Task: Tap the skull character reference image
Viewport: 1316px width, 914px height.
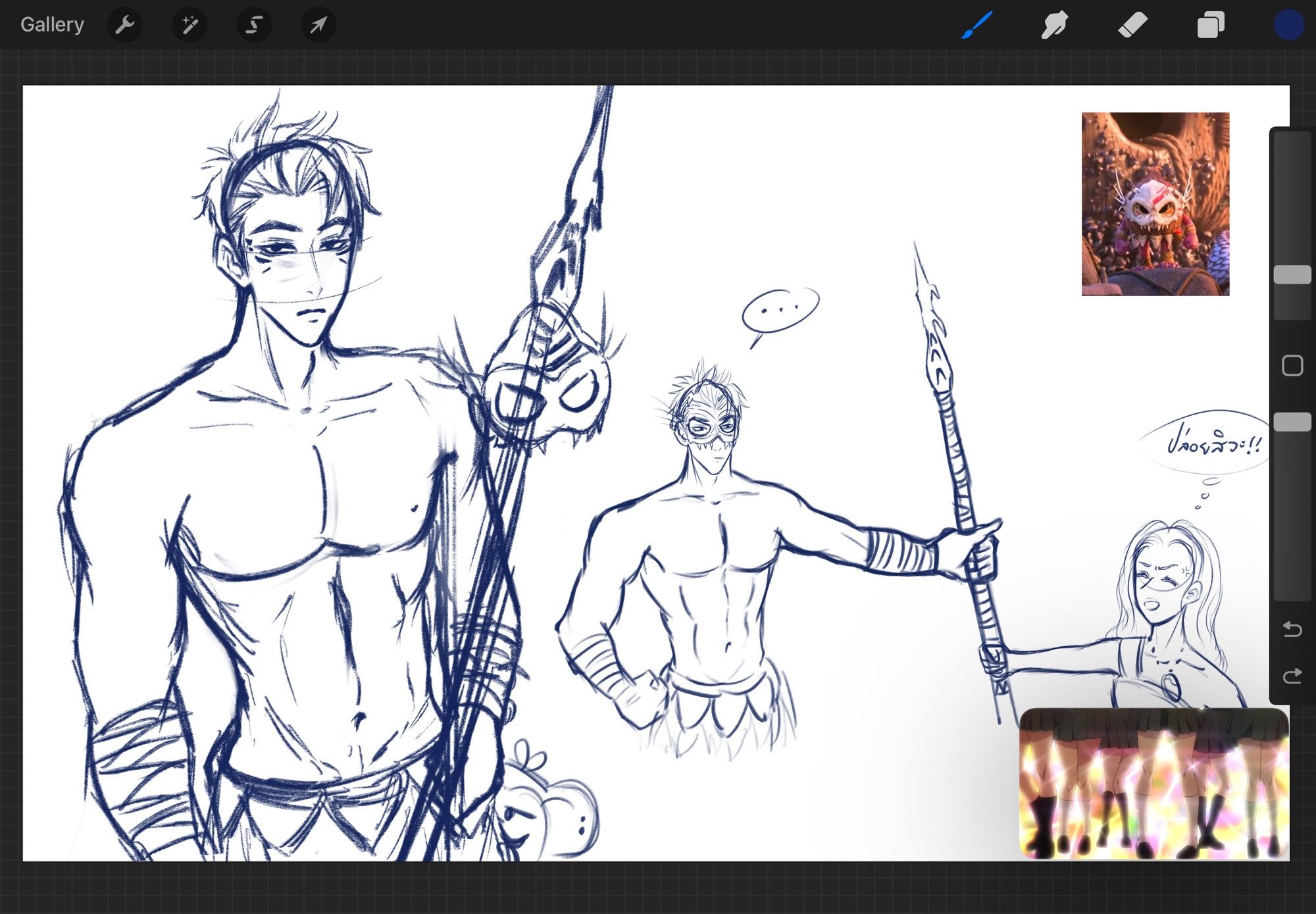Action: [1155, 204]
